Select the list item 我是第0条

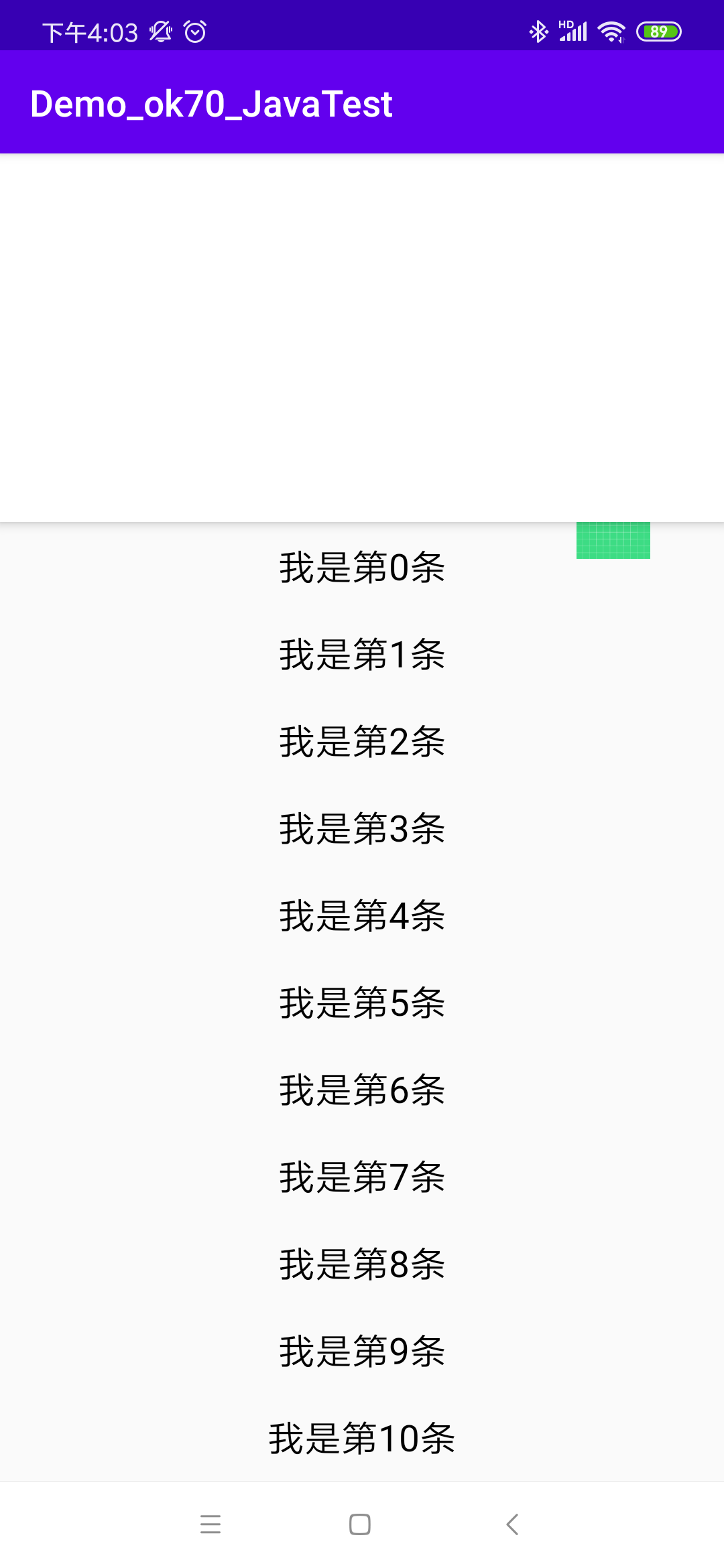point(362,568)
